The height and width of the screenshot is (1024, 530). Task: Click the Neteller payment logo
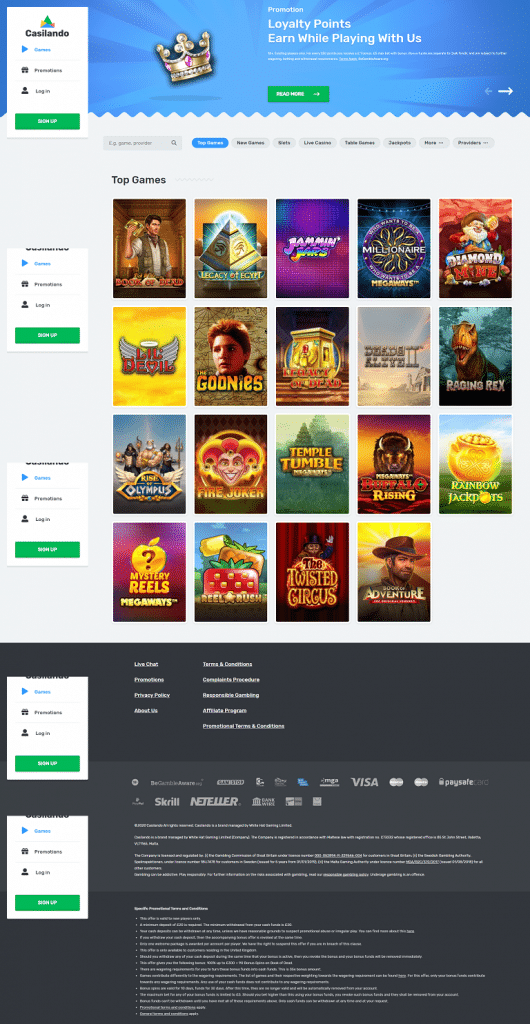(215, 801)
